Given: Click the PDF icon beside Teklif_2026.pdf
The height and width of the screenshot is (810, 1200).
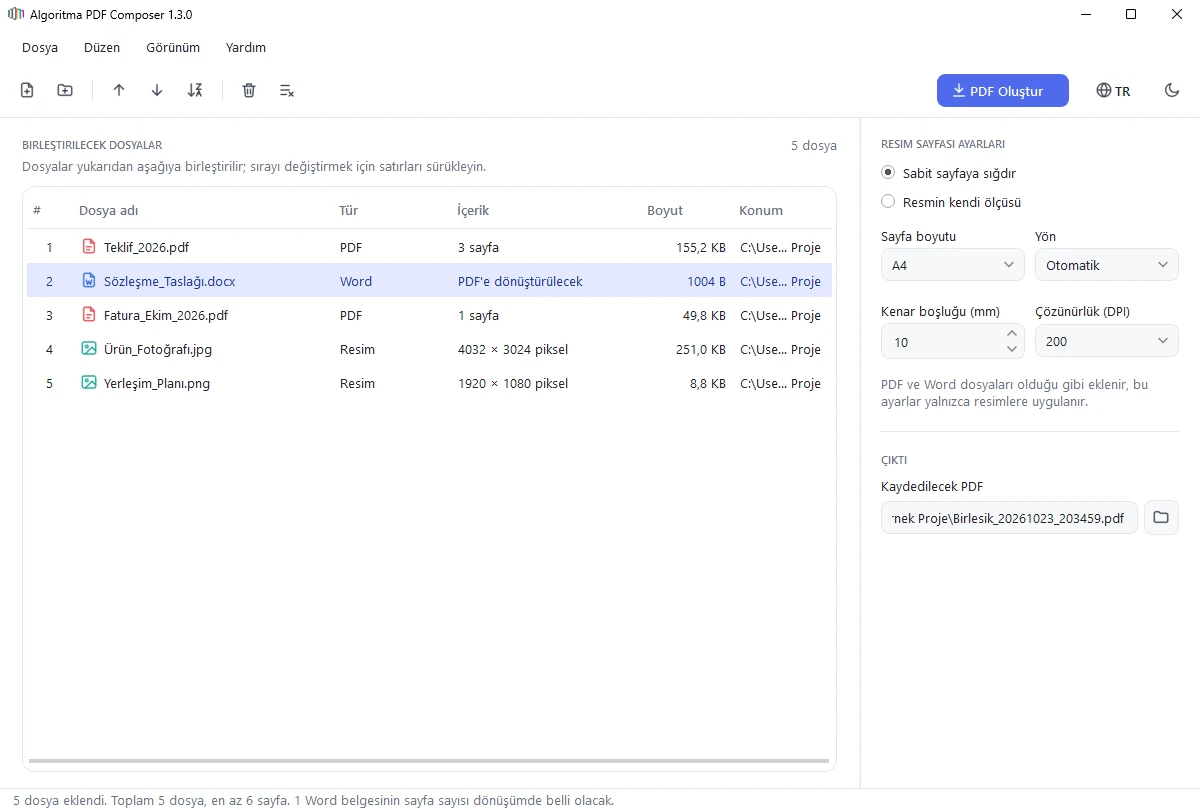Looking at the screenshot, I should pyautogui.click(x=89, y=247).
